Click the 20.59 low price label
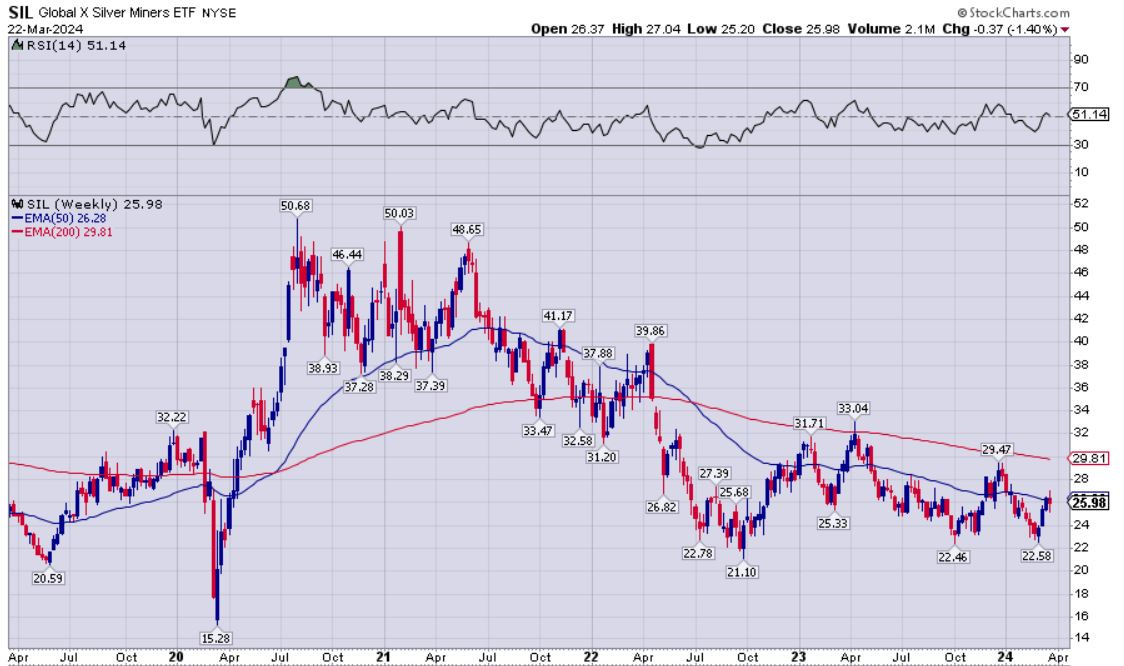Screen dimensions: 1124x666 48,578
